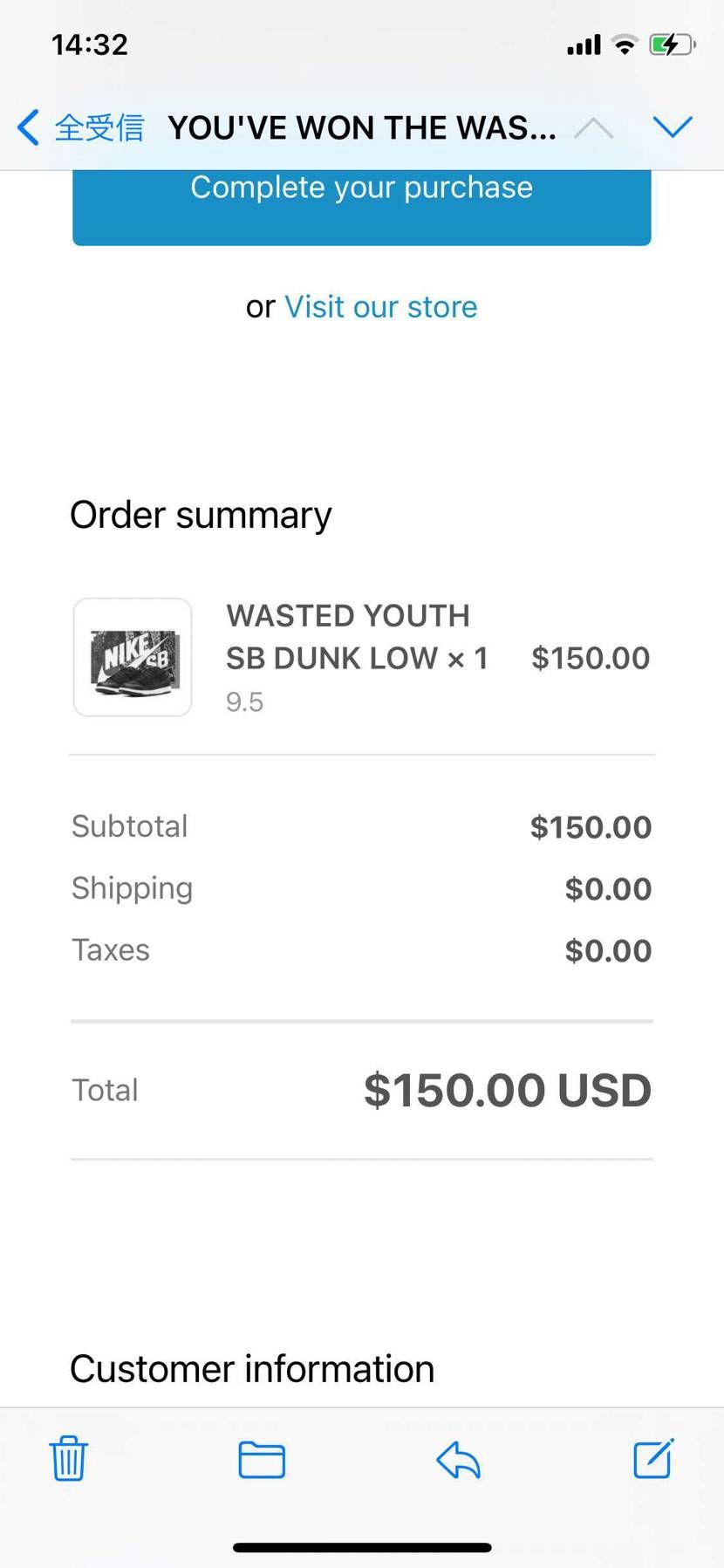Tap the cellular signal bars
The width and height of the screenshot is (724, 1568).
point(584,45)
